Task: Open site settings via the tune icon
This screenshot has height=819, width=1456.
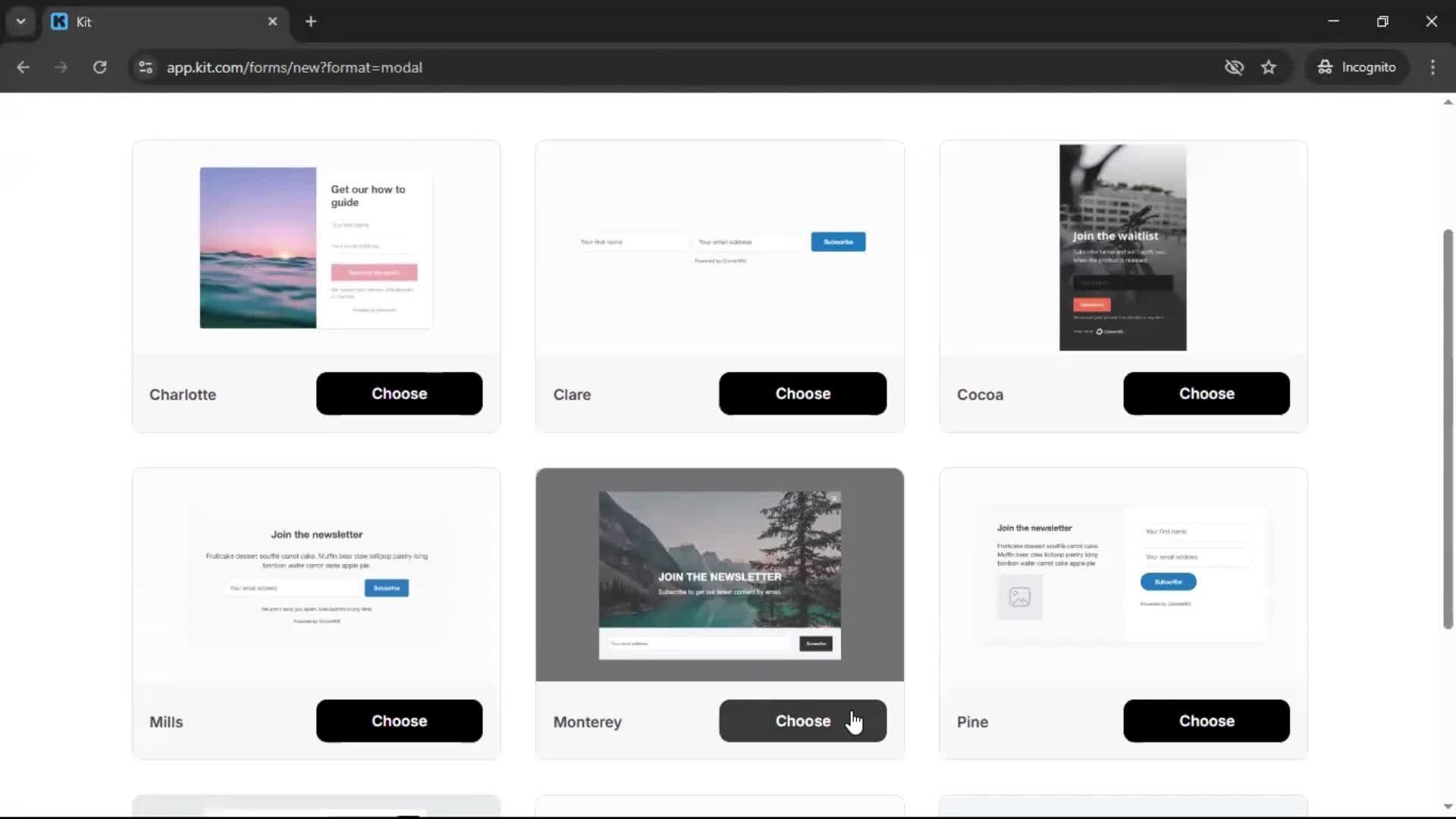Action: 145,67
